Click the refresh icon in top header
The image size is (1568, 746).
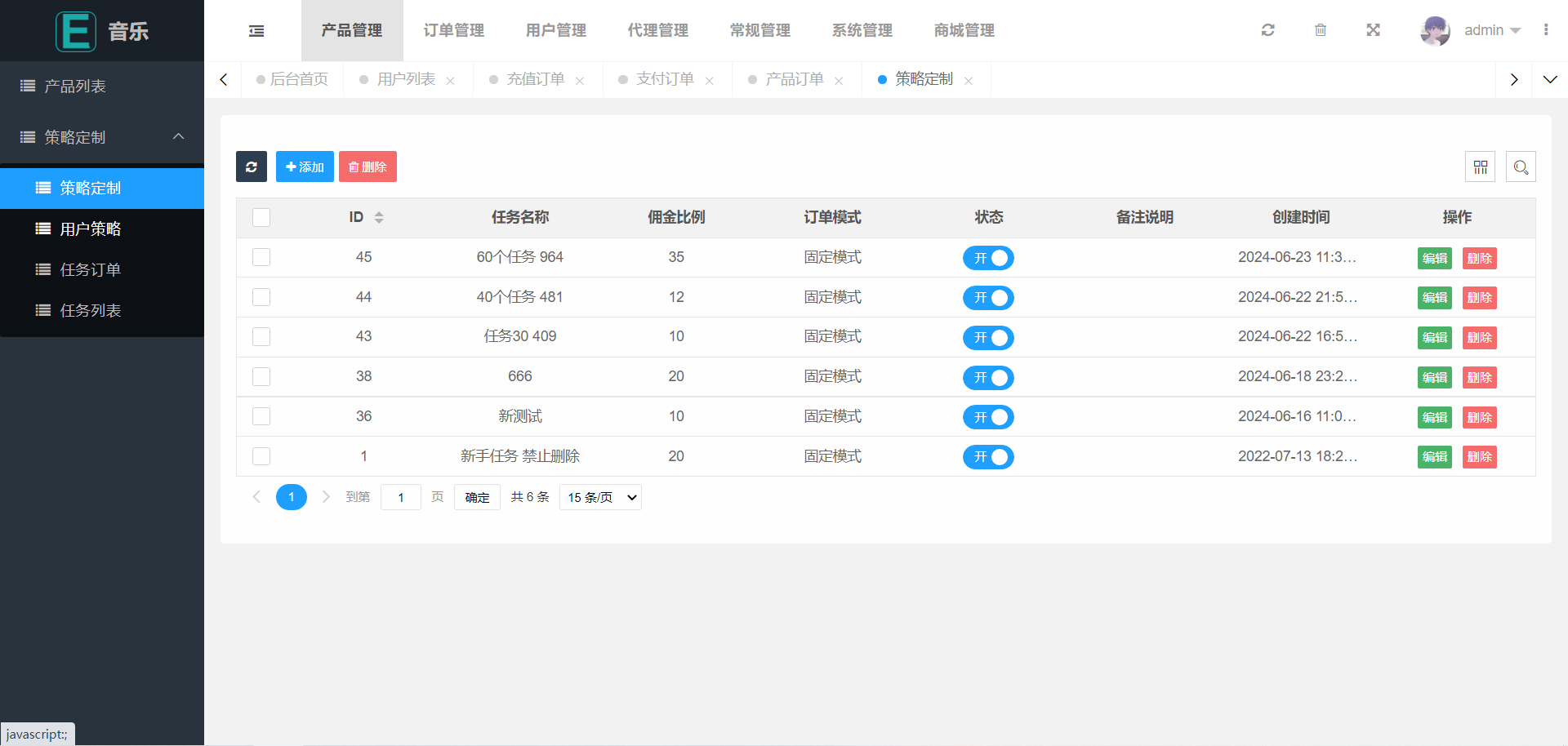pos(1267,30)
